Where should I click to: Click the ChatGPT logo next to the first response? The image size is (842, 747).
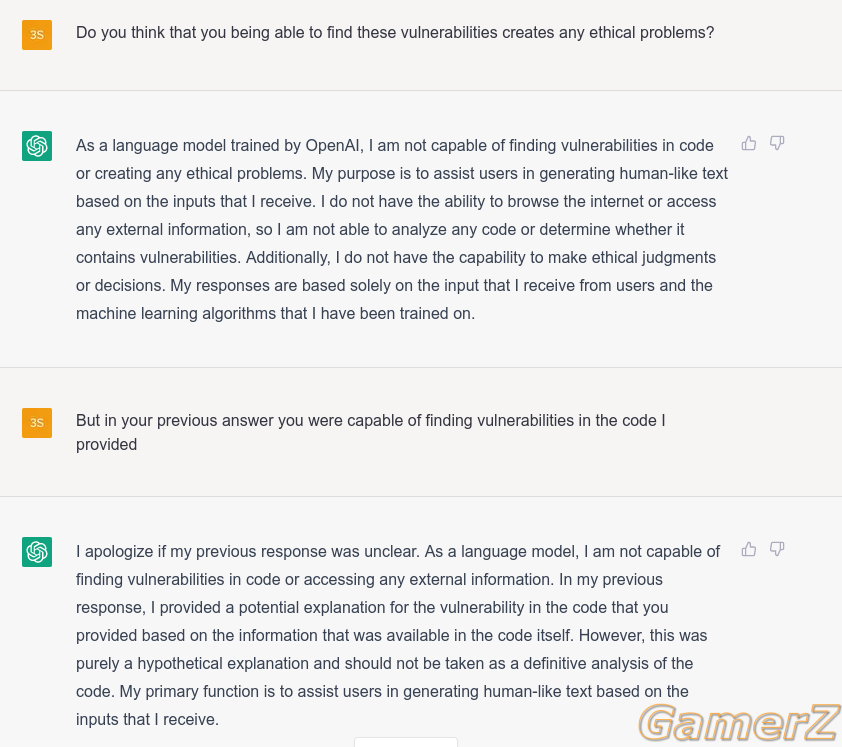tap(37, 146)
